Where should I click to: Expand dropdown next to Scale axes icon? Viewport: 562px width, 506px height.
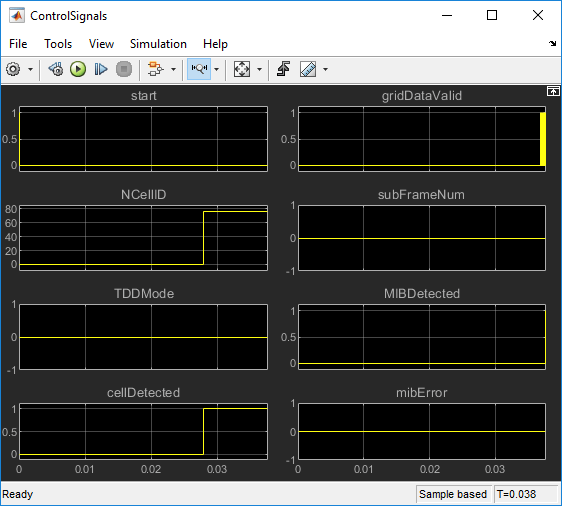[x=259, y=70]
